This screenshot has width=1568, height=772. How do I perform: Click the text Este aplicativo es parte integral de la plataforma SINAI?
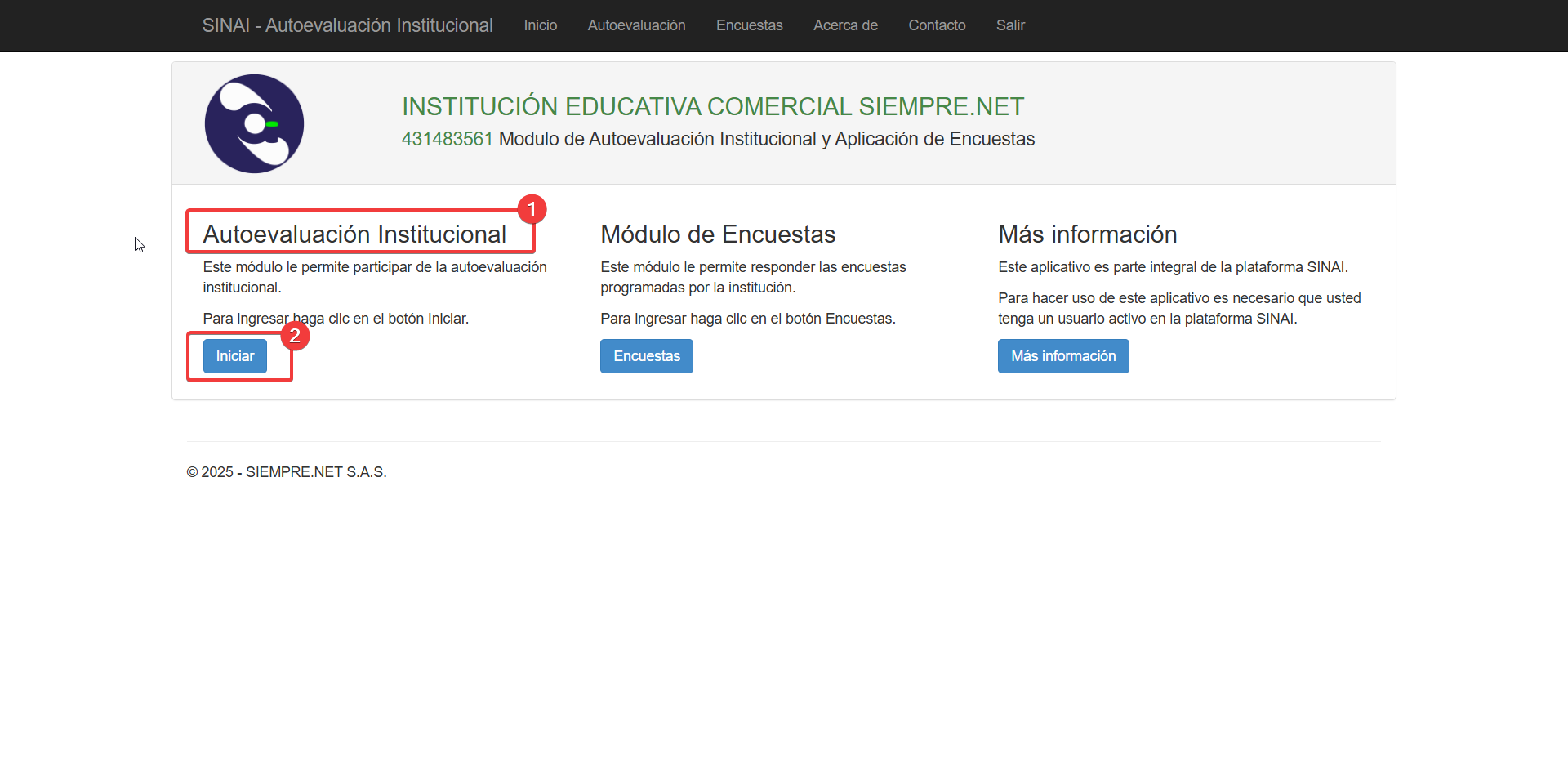pyautogui.click(x=1173, y=267)
